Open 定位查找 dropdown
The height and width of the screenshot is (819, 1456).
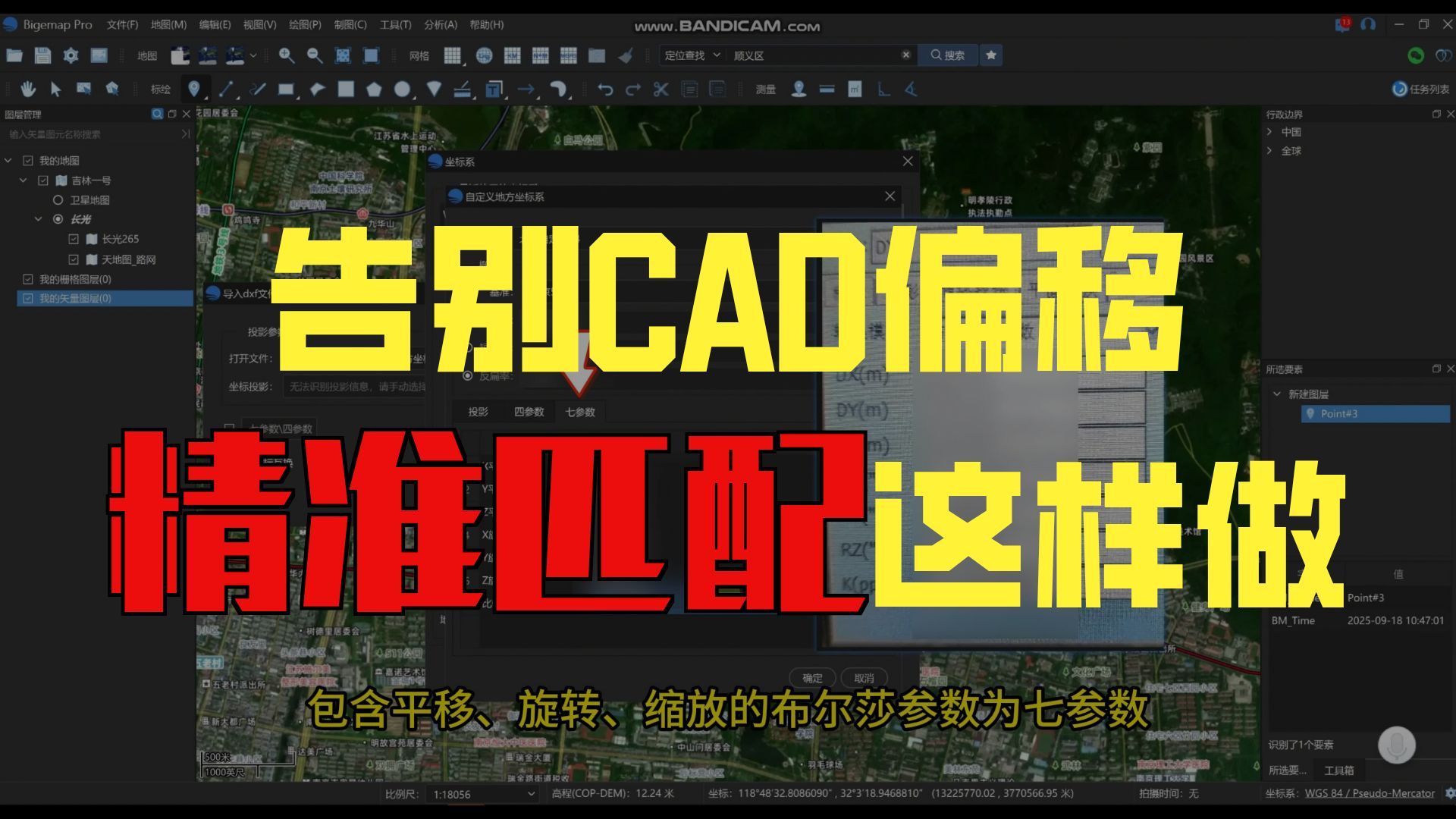(x=692, y=55)
